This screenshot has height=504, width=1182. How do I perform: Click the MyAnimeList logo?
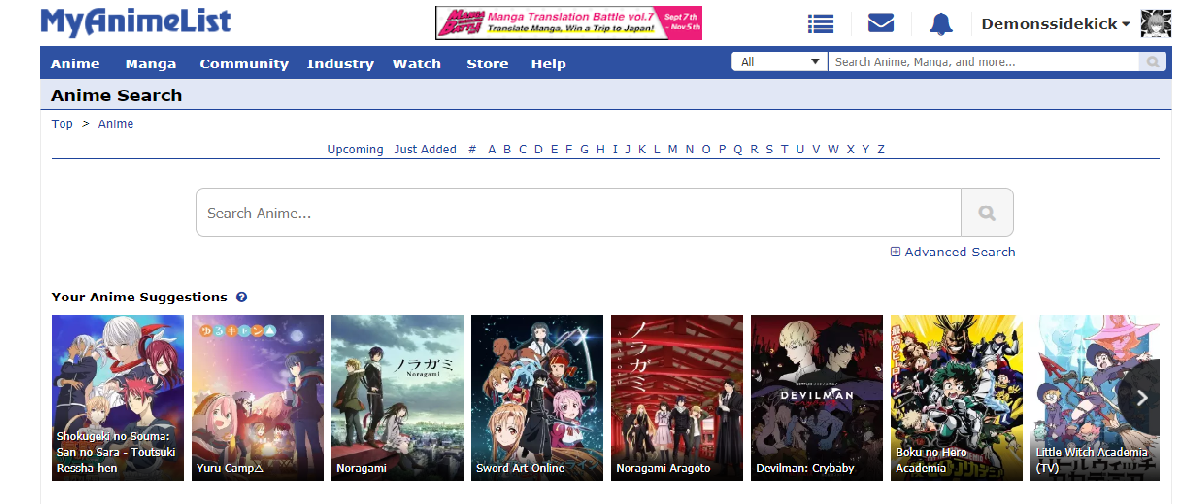click(x=136, y=23)
